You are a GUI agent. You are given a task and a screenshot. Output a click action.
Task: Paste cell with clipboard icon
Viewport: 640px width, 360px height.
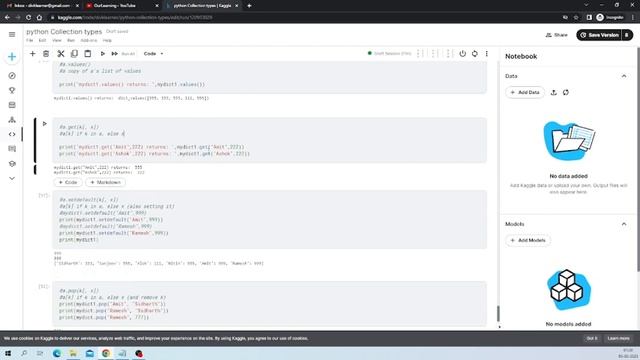coord(88,53)
